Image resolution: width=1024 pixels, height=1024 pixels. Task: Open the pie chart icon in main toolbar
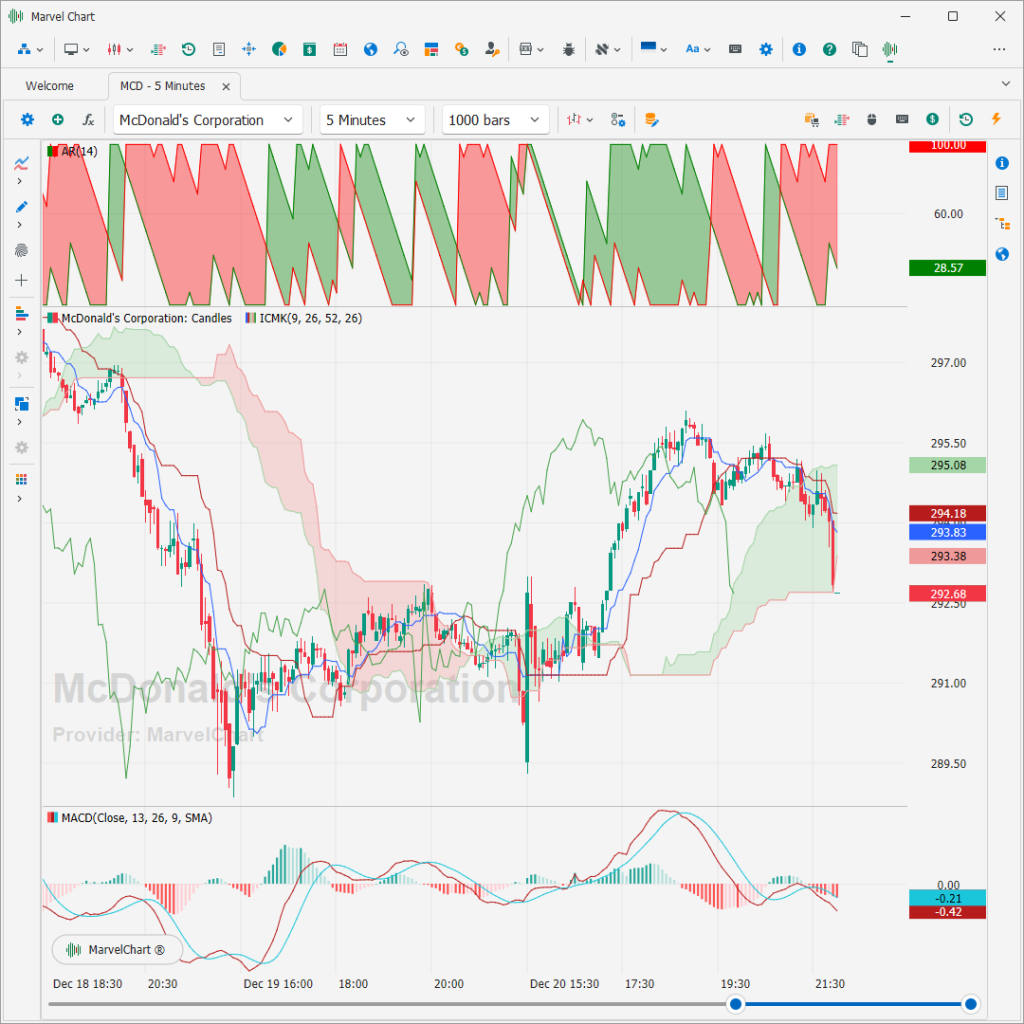click(279, 49)
